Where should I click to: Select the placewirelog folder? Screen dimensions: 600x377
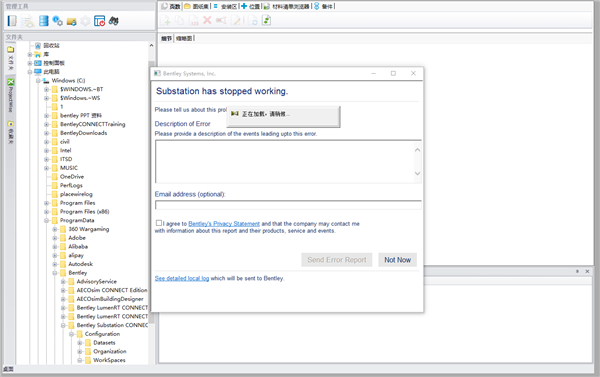click(76, 194)
